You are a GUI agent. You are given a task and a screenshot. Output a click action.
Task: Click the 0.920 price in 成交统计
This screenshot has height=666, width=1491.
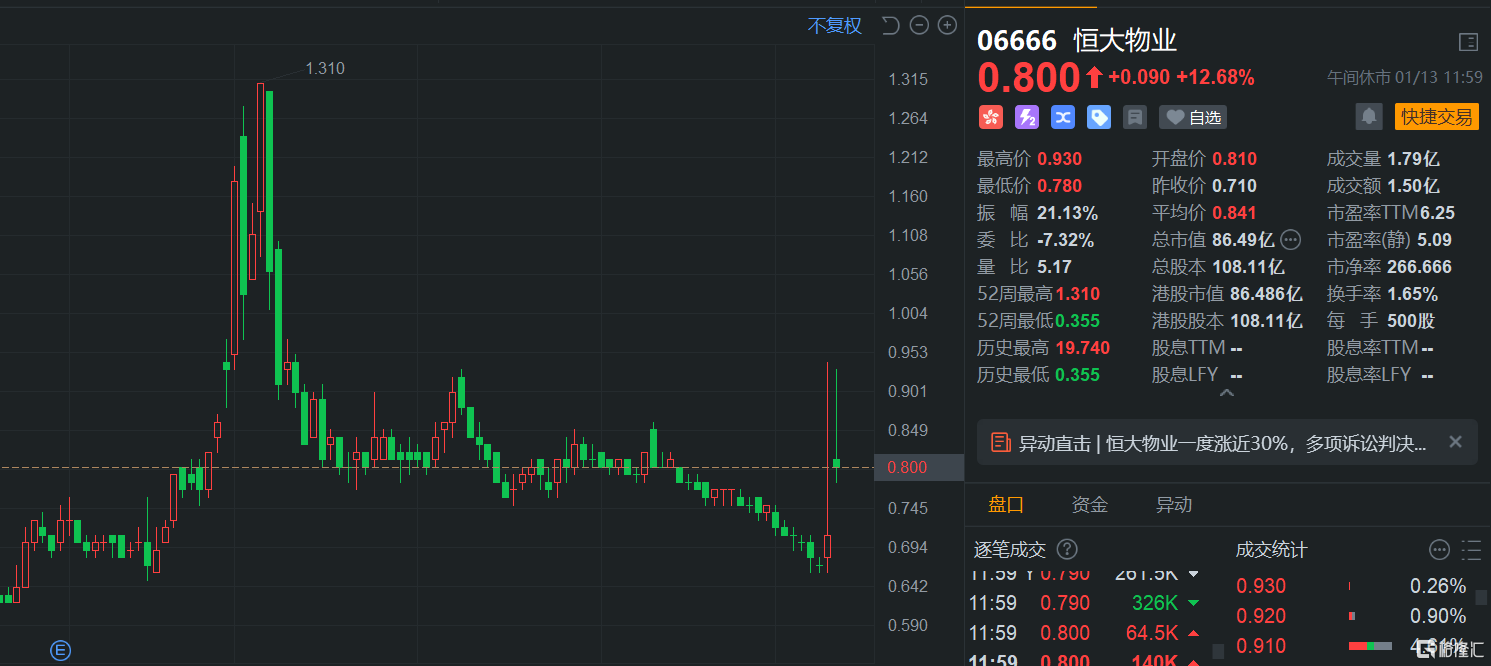1262,616
